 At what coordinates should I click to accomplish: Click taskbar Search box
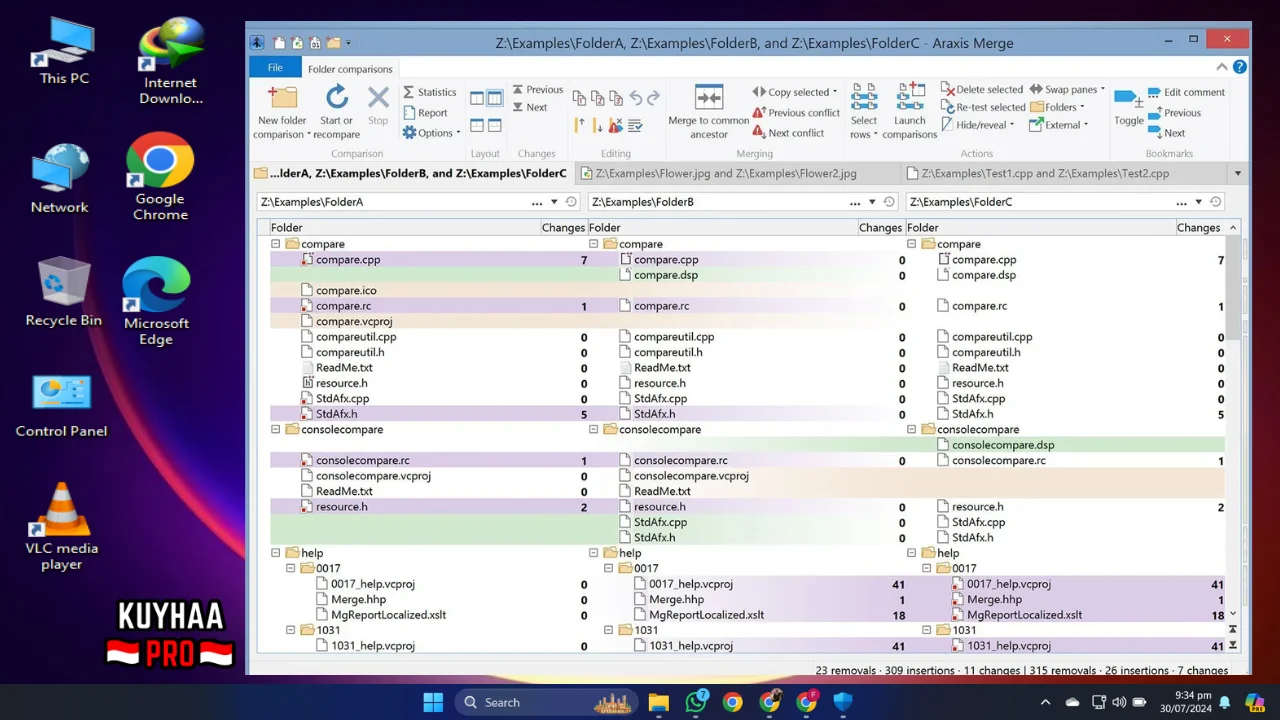tap(545, 702)
